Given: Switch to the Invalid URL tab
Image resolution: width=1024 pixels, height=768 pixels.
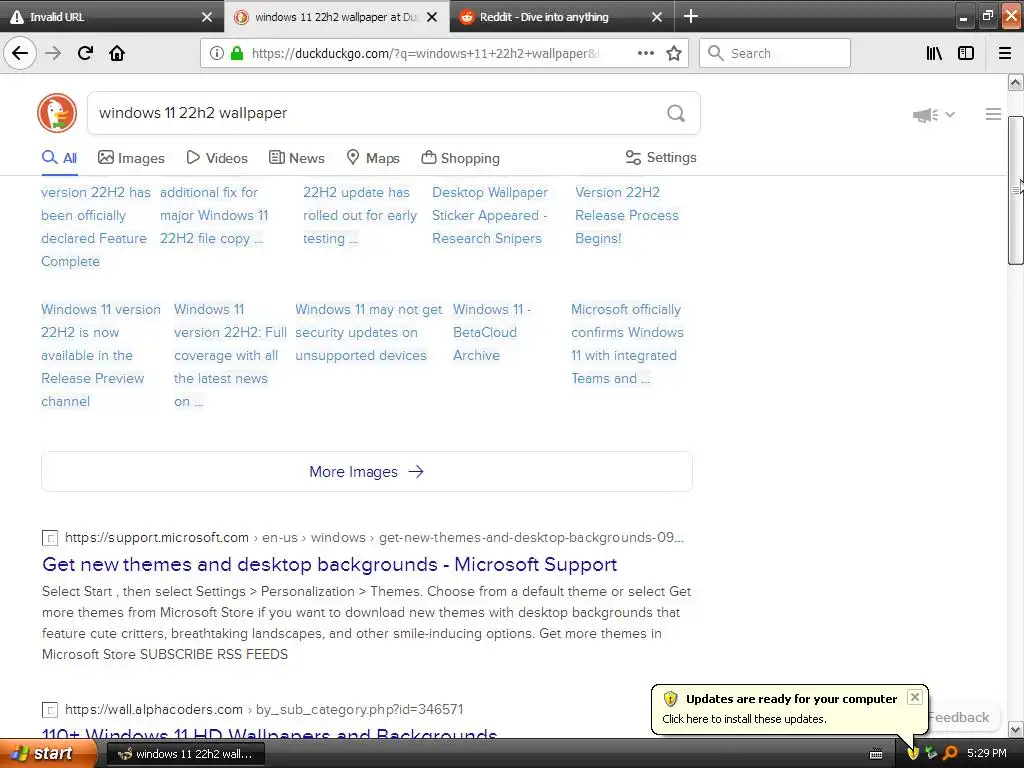Looking at the screenshot, I should click(x=111, y=17).
